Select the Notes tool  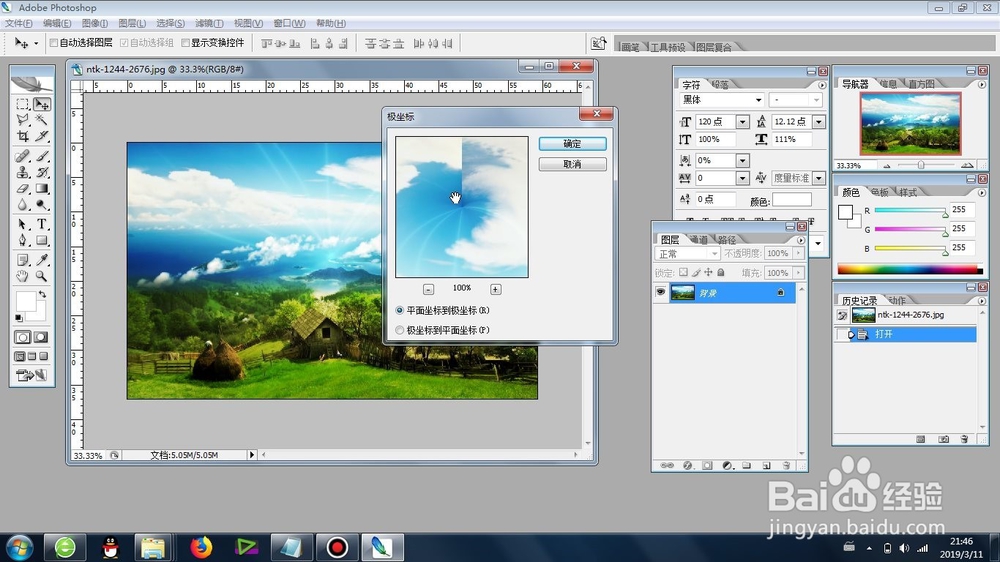(23, 260)
